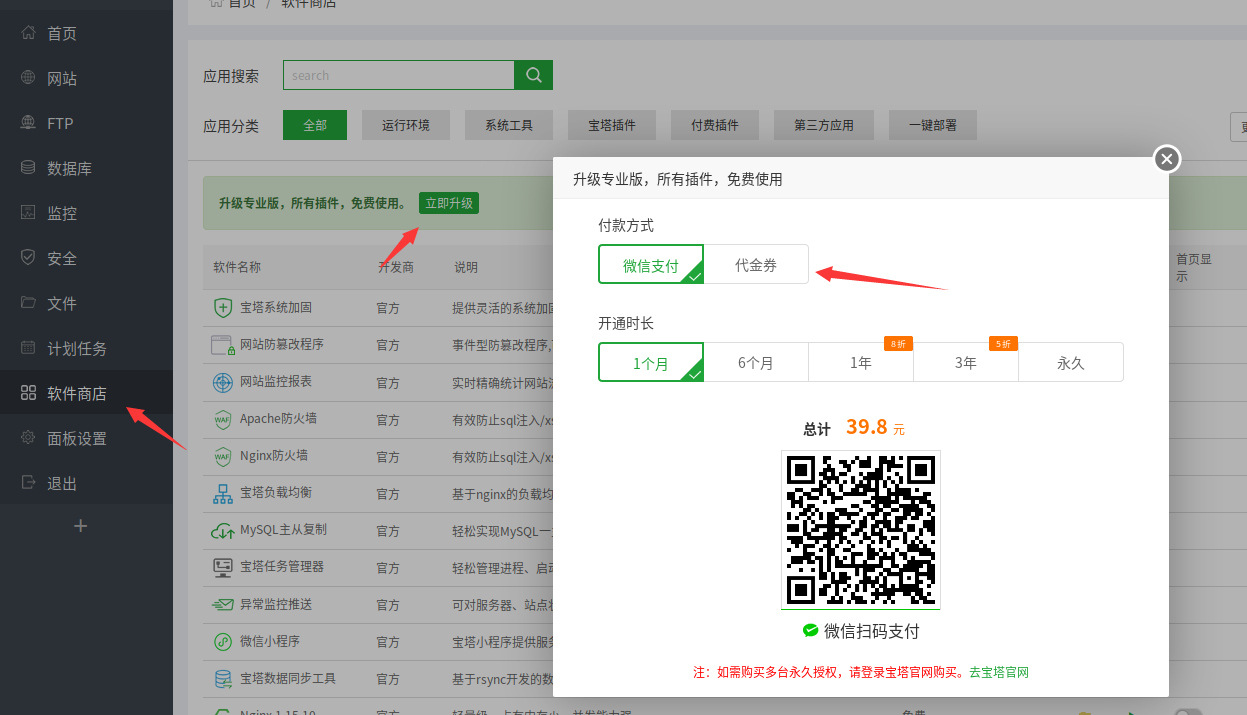Choose the 永久 duration option

click(x=1071, y=363)
